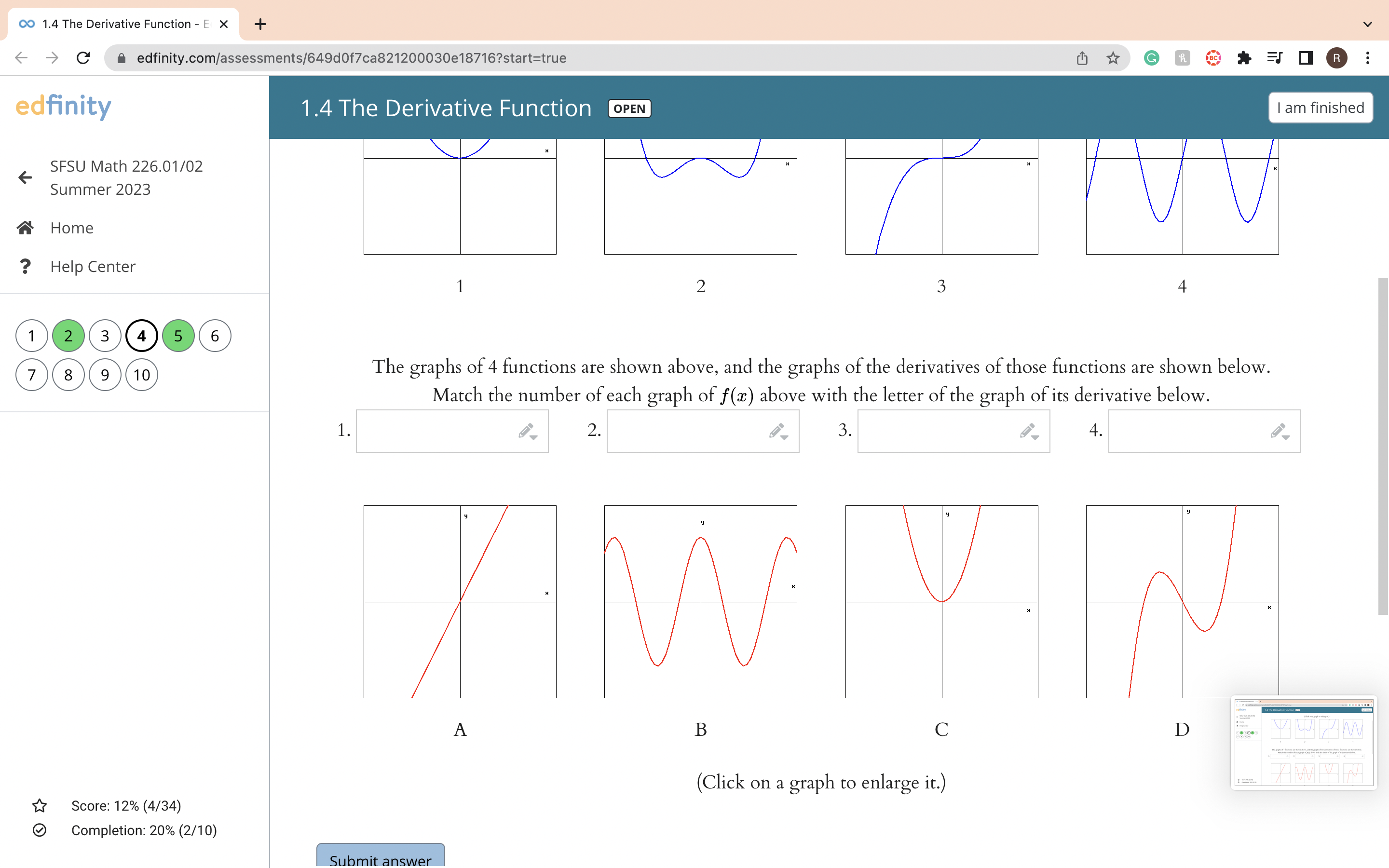Open Help Center via the question mark icon
The image size is (1389, 868).
click(25, 266)
